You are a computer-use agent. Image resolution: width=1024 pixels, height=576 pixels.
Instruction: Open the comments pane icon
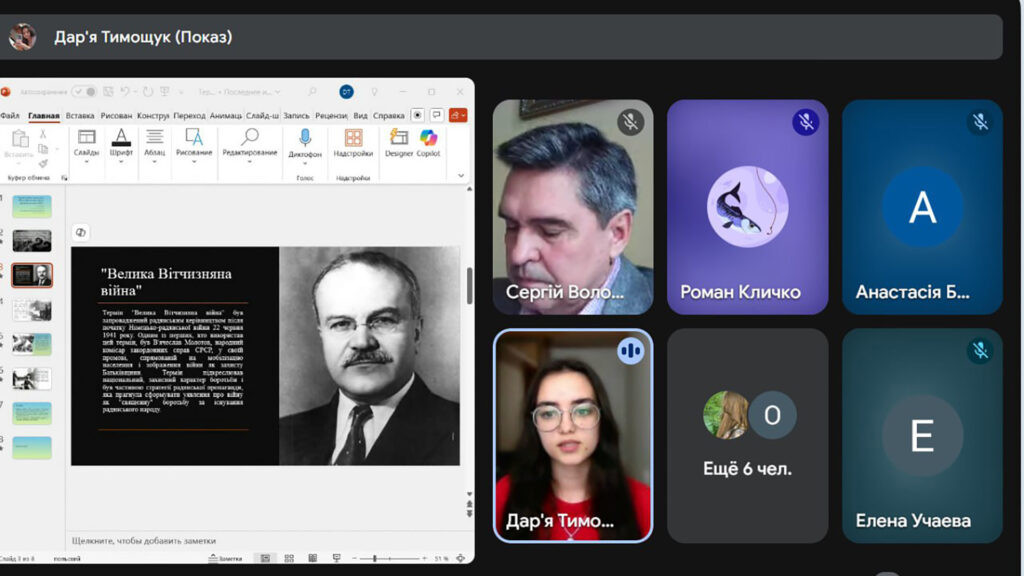click(x=437, y=115)
